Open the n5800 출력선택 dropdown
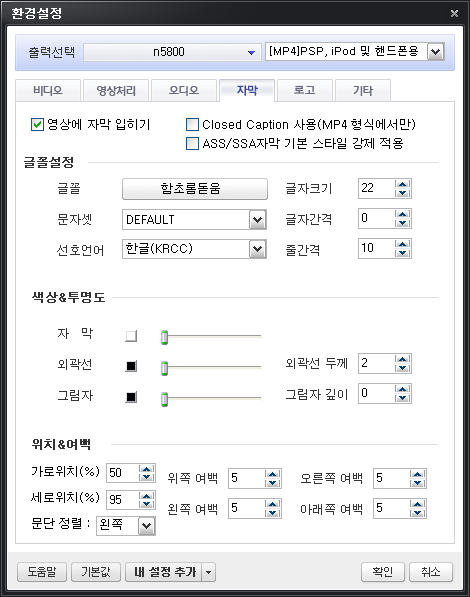470x597 pixels. [172, 52]
